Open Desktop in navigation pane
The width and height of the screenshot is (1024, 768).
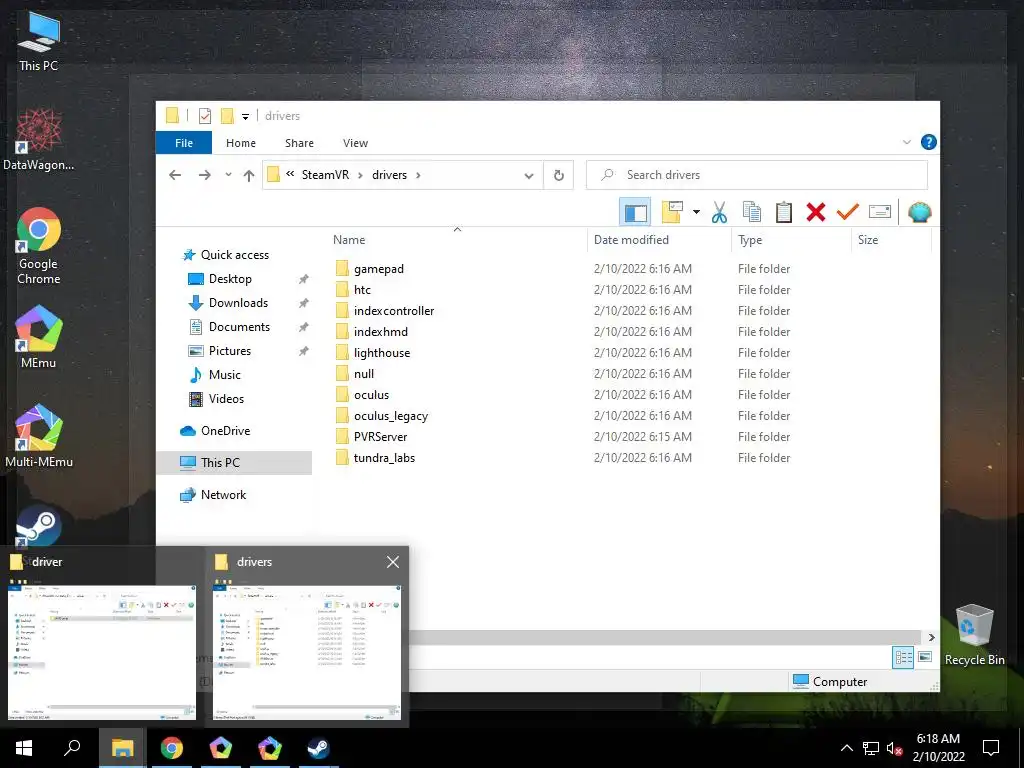230,279
